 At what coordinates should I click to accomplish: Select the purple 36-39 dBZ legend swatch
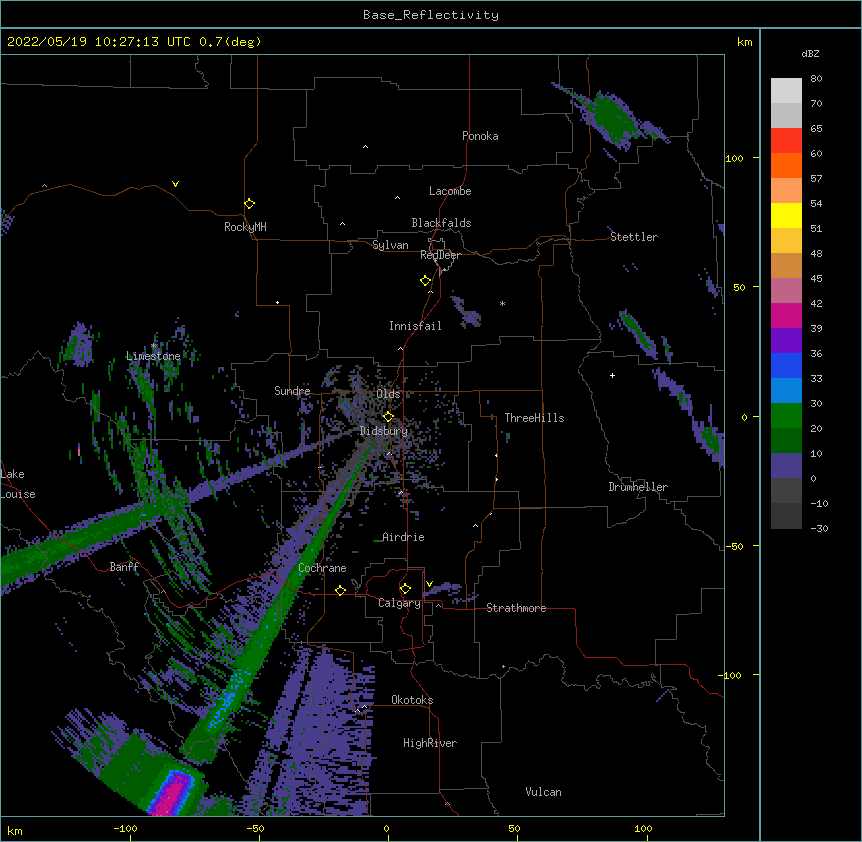pos(786,341)
